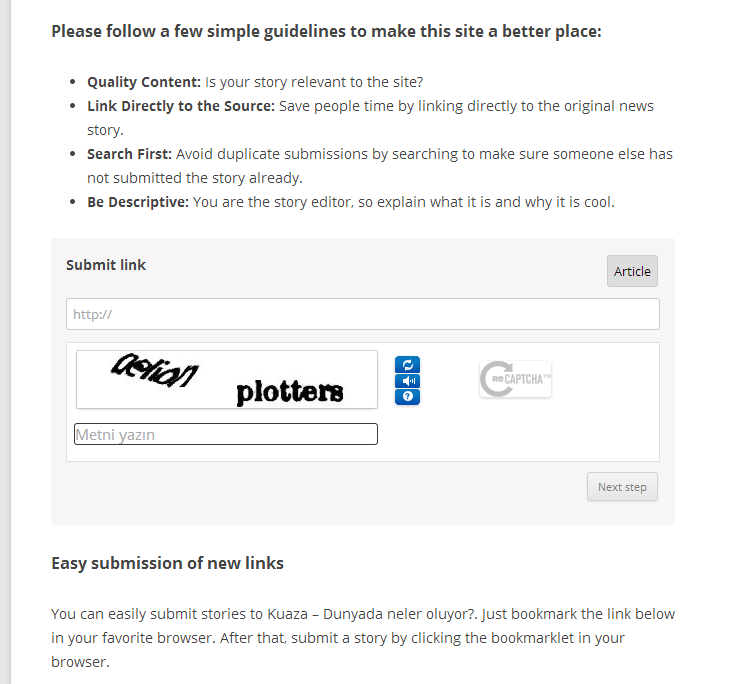Click the distorted first captcha word
Screen dimensions: 742x684
[154, 371]
